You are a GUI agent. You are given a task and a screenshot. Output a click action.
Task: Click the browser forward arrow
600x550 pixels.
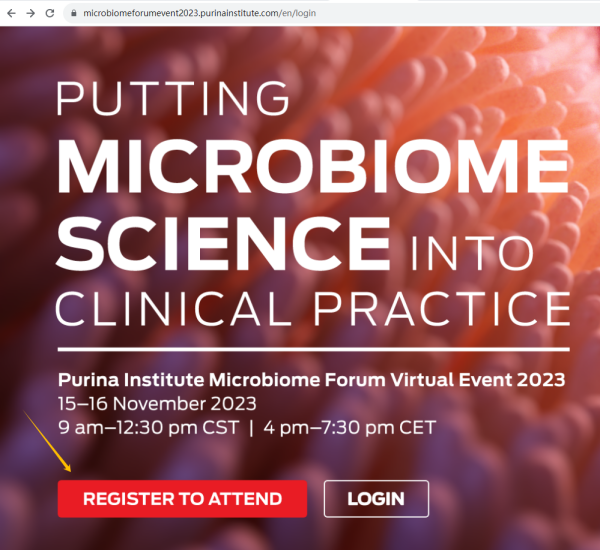(31, 13)
